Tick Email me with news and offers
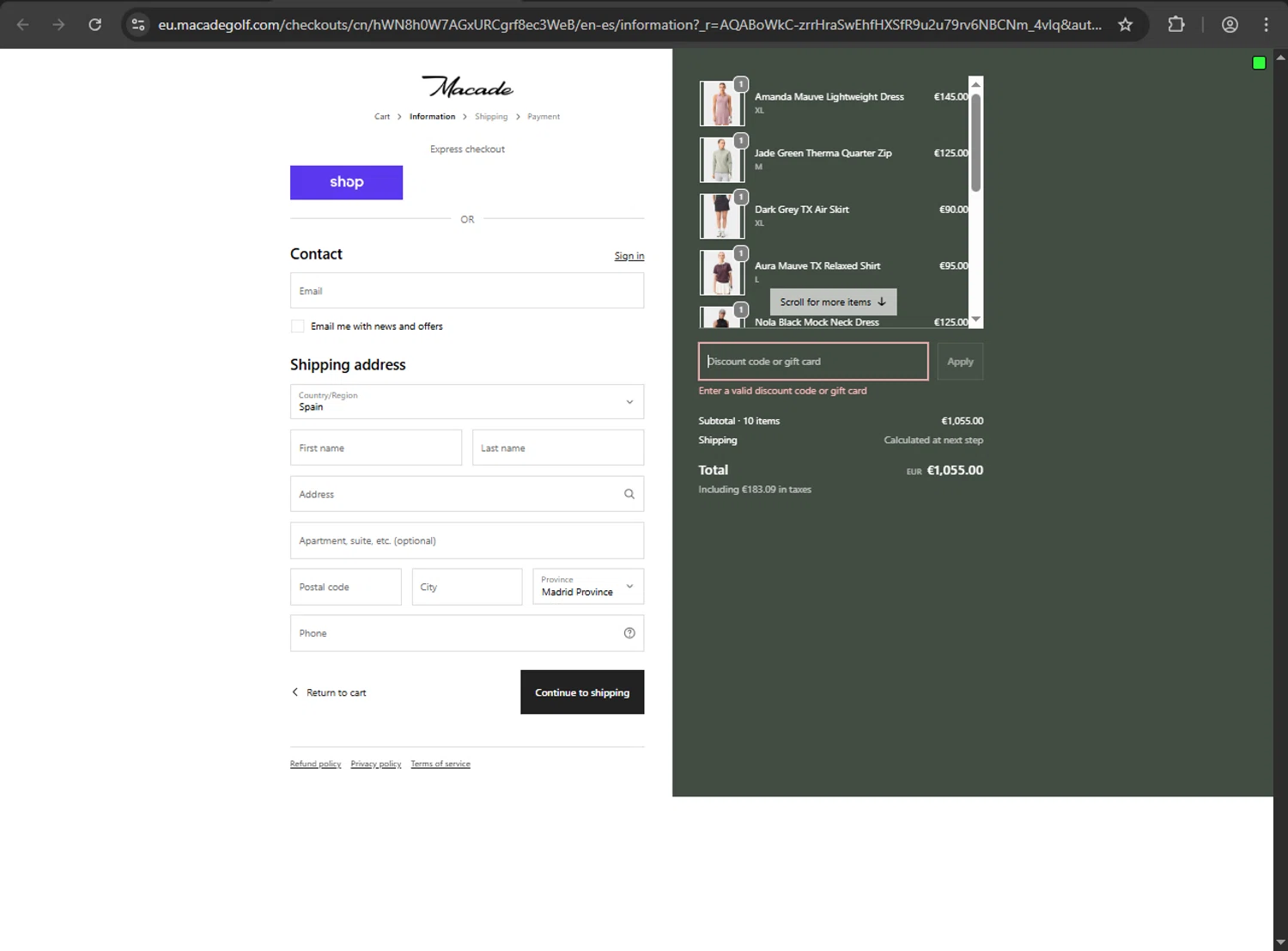Image resolution: width=1288 pixels, height=951 pixels. 298,326
